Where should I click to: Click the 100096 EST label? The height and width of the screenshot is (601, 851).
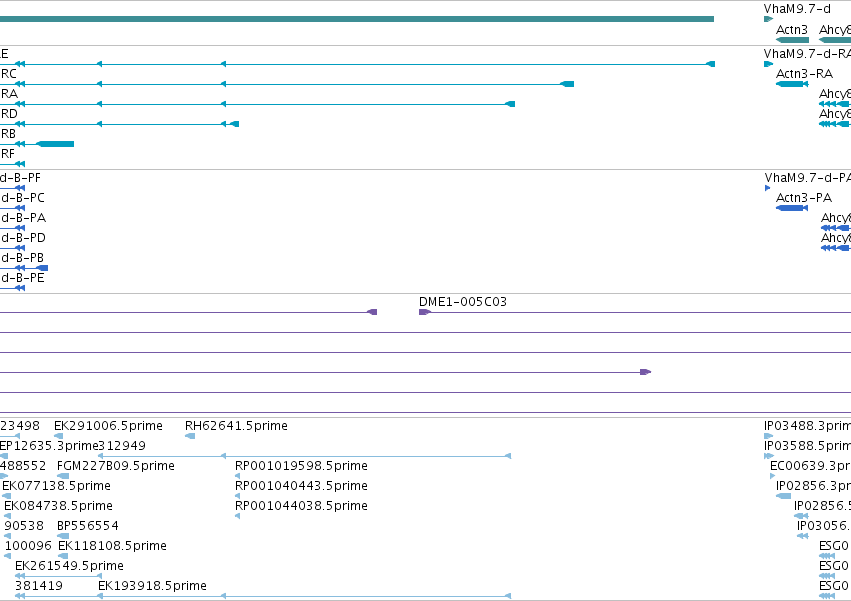click(28, 546)
